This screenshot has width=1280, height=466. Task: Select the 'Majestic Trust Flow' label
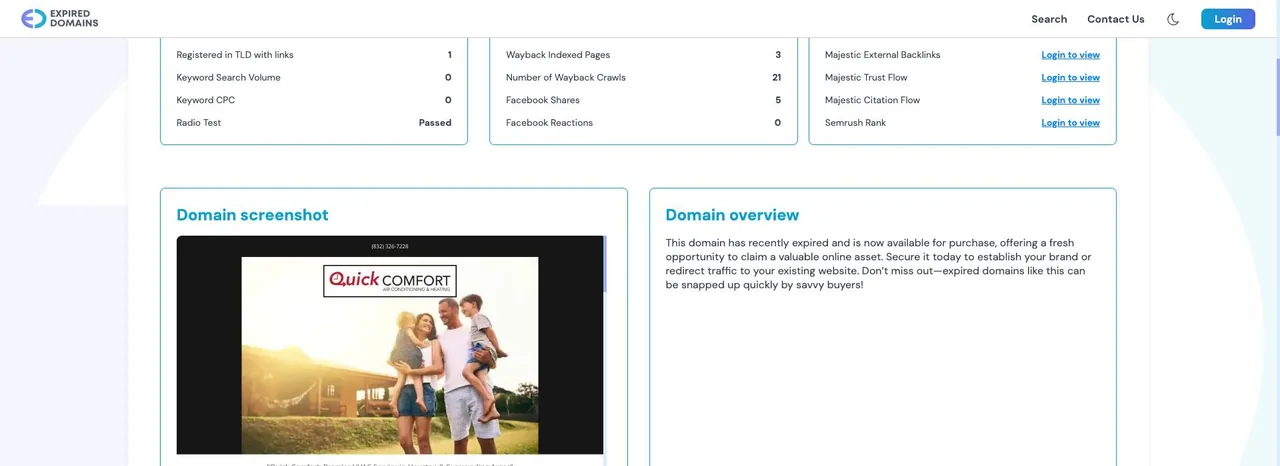click(866, 77)
